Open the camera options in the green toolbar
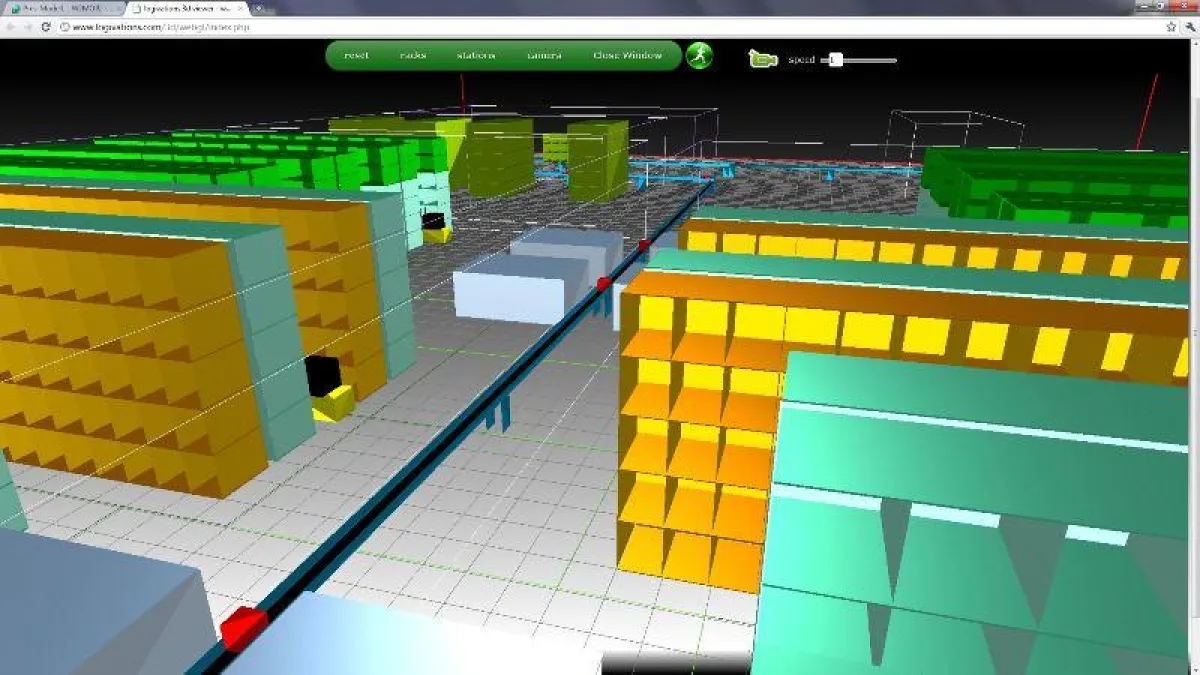The image size is (1200, 675). pyautogui.click(x=545, y=57)
